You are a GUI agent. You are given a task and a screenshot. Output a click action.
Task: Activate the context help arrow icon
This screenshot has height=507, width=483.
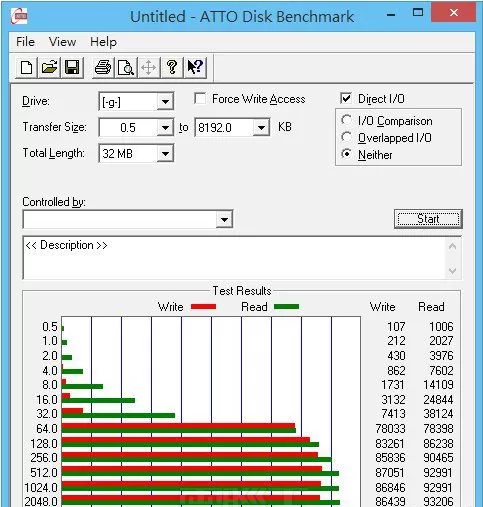[x=195, y=68]
